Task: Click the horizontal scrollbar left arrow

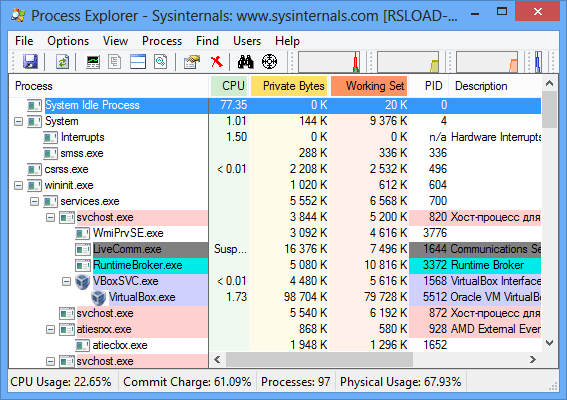Action: pyautogui.click(x=217, y=360)
